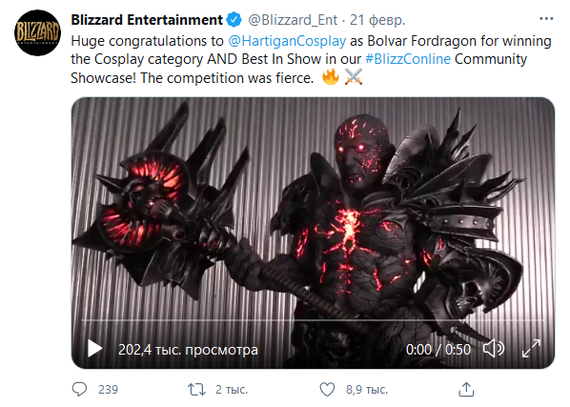Viewport: 570px width, 407px height.
Task: Click the 8,9 тыс. likes count
Action: coord(367,390)
